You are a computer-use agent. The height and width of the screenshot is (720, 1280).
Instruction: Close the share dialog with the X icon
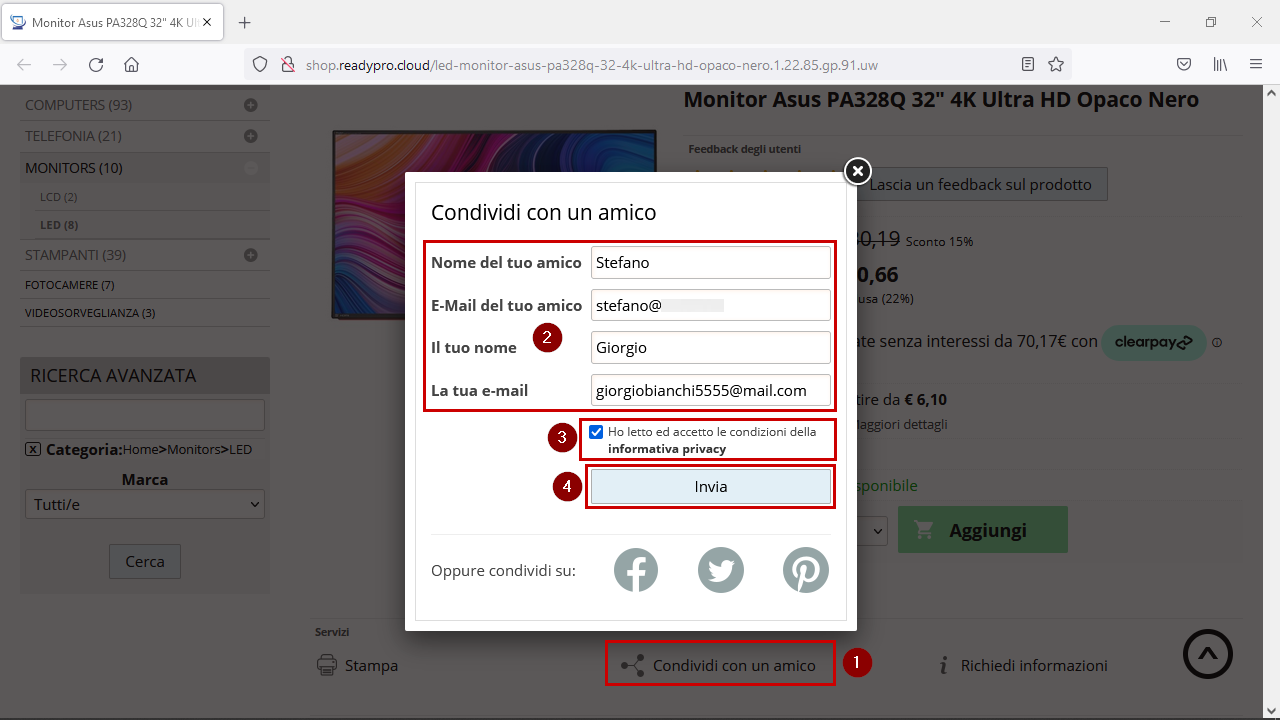point(858,172)
